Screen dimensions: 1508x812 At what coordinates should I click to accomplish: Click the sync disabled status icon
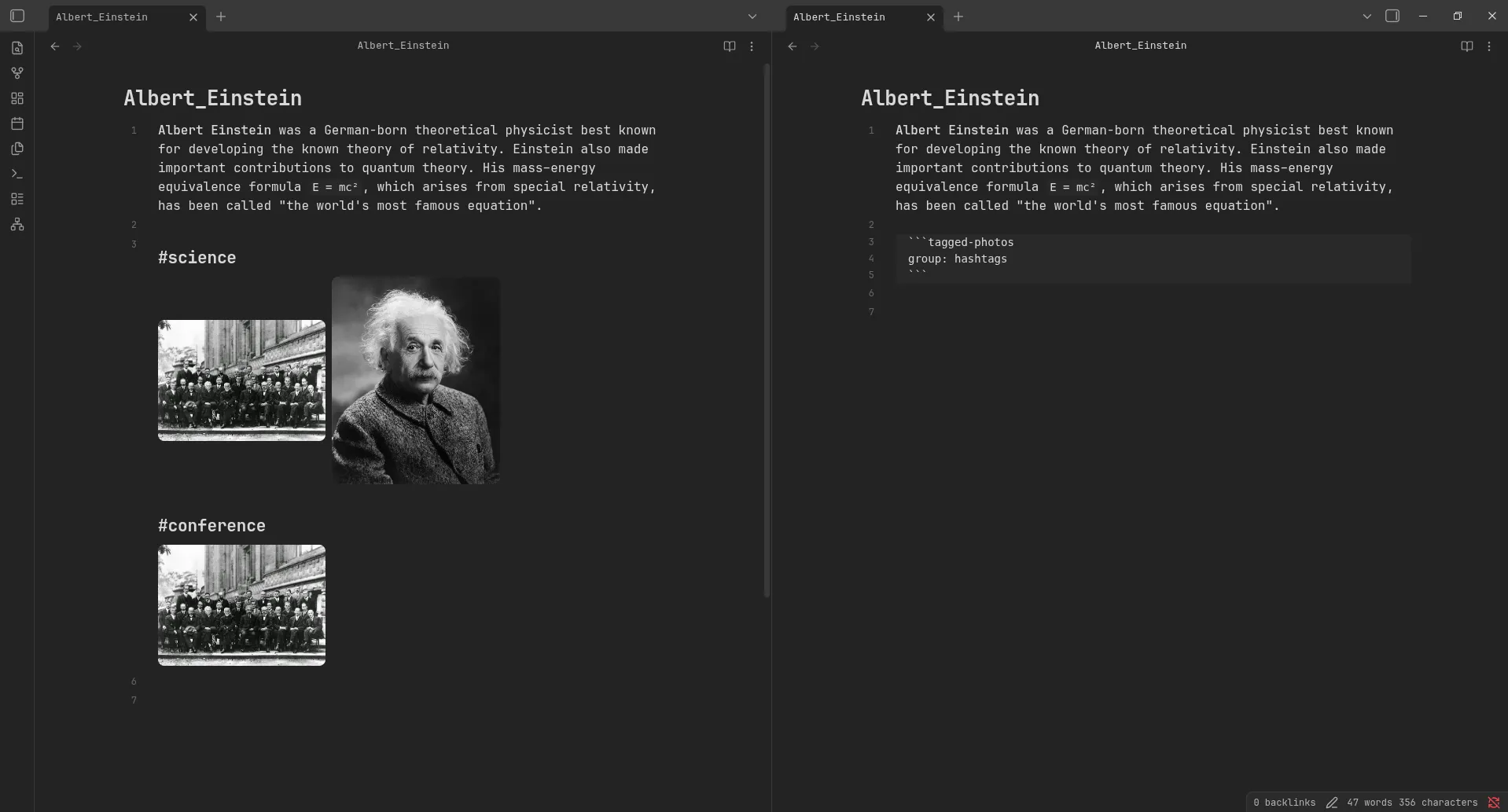(x=1494, y=803)
